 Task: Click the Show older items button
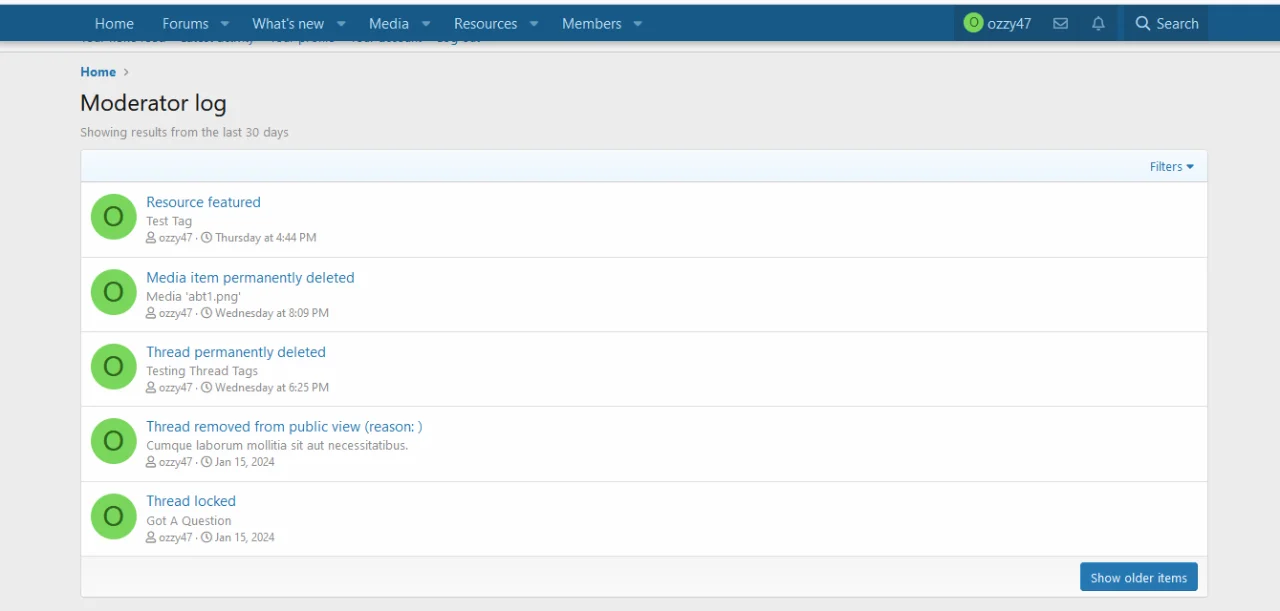point(1138,577)
